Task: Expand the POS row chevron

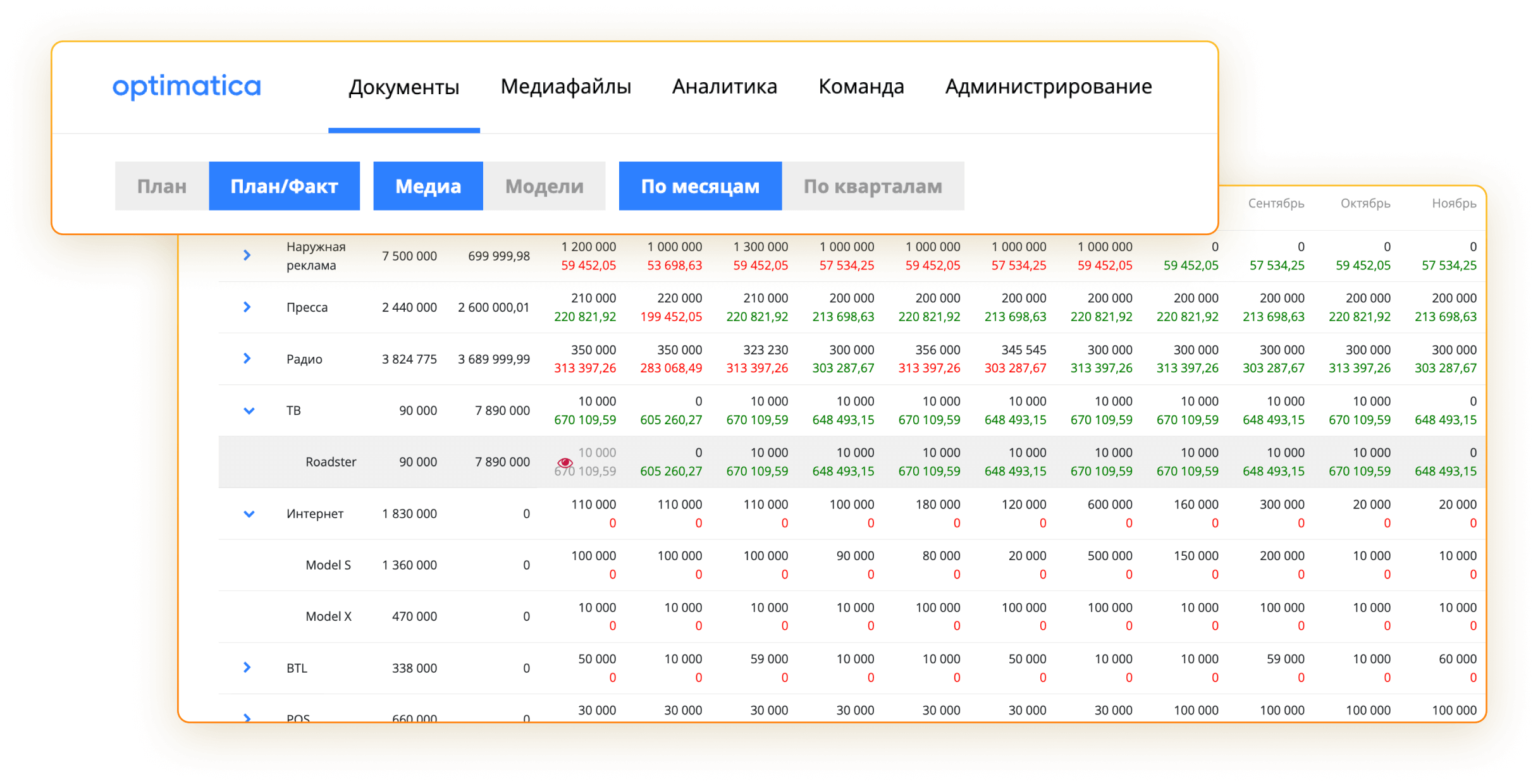Action: point(247,717)
